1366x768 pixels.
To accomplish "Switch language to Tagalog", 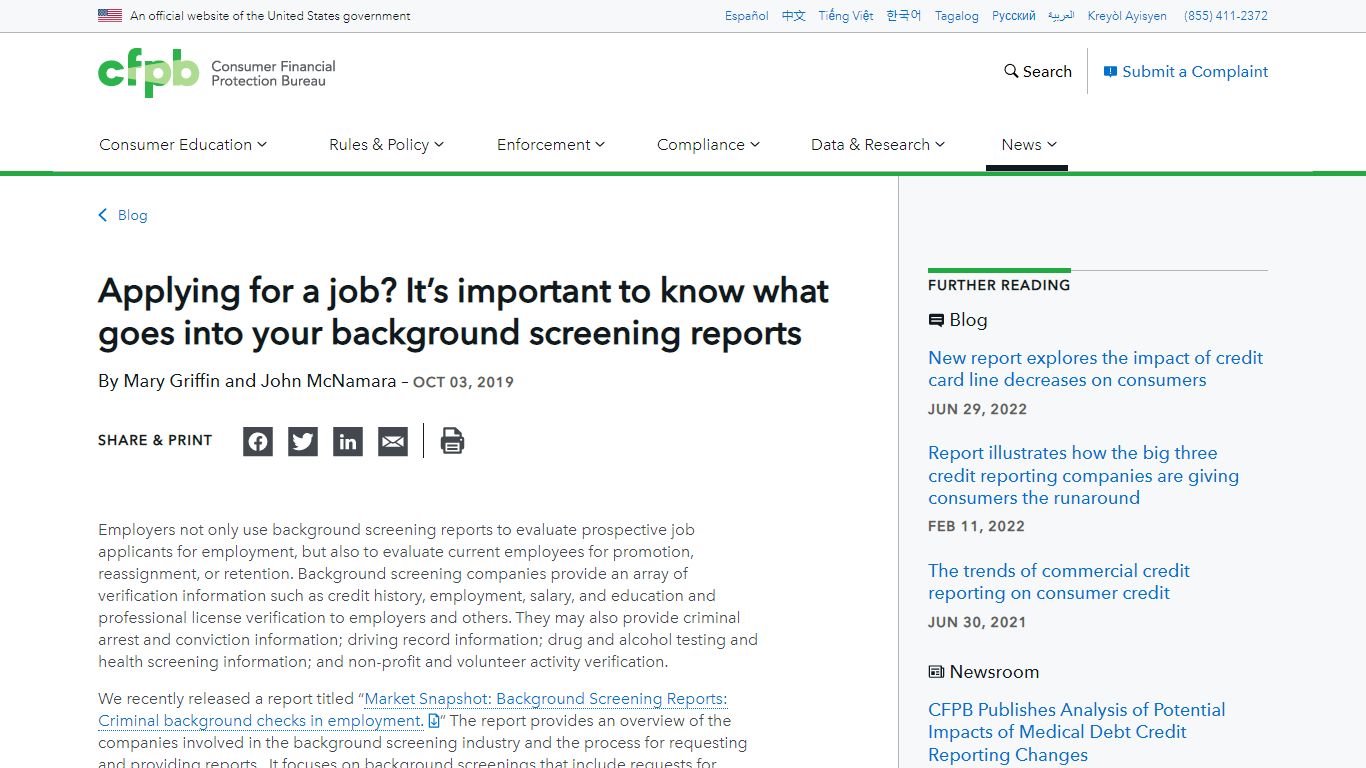I will click(x=957, y=16).
